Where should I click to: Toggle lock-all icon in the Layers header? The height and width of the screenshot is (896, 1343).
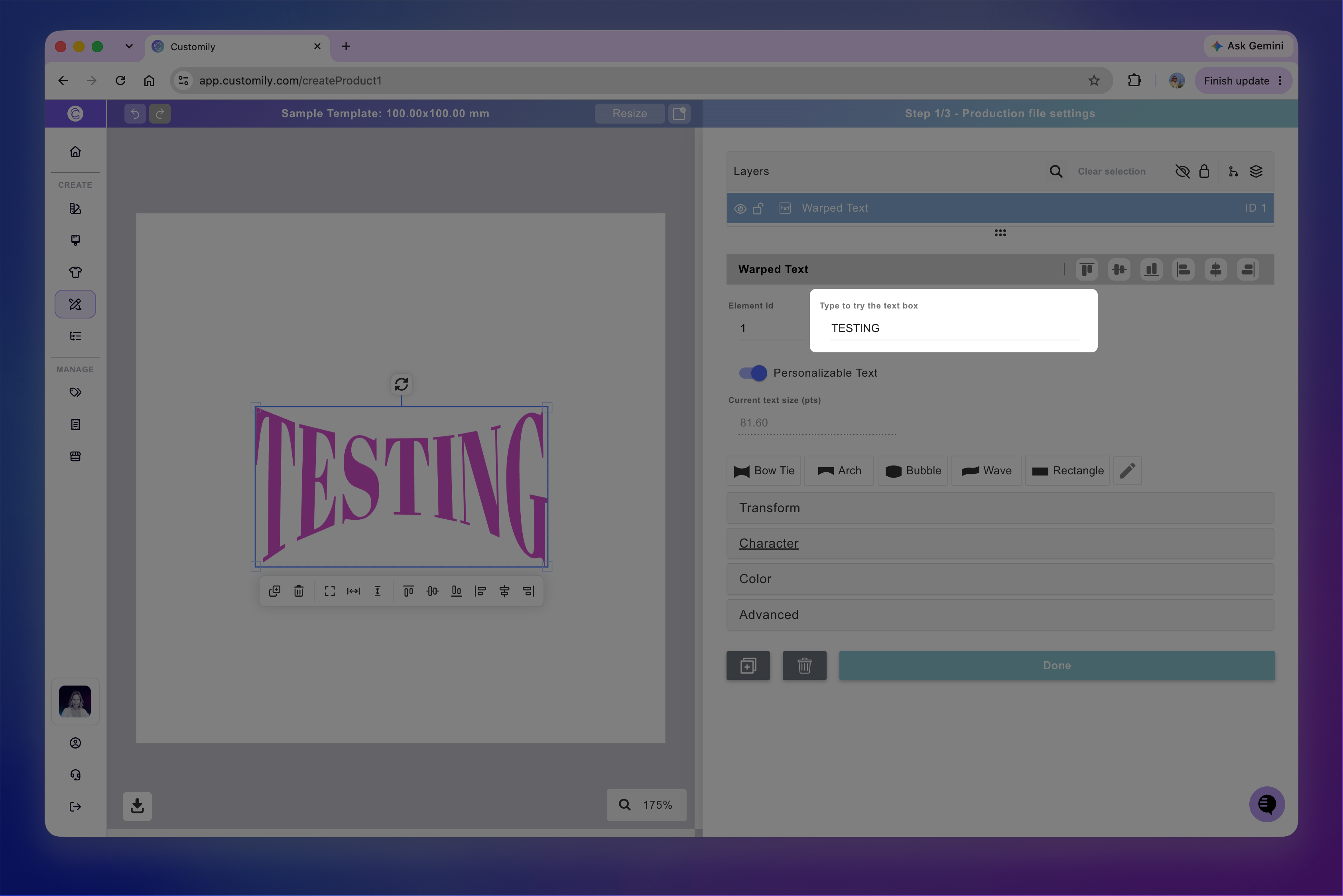pos(1204,171)
